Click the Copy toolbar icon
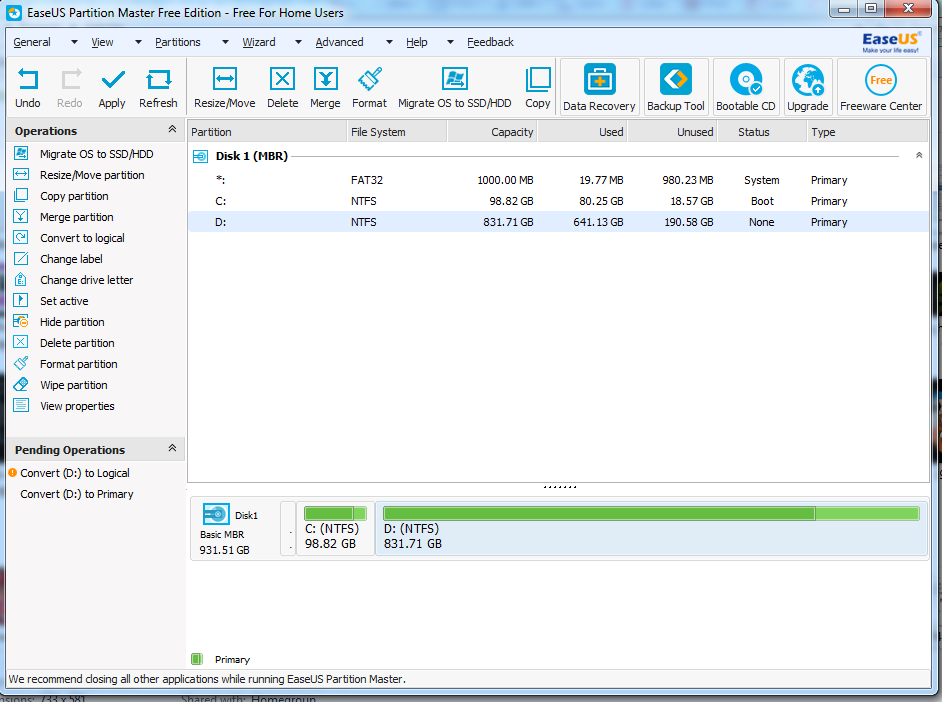The width and height of the screenshot is (942, 702). pyautogui.click(x=538, y=79)
